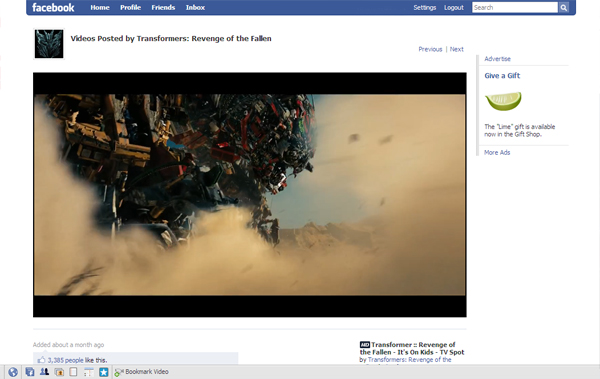Click the globe icon in the bottom bar
The image size is (600, 379).
(13, 372)
